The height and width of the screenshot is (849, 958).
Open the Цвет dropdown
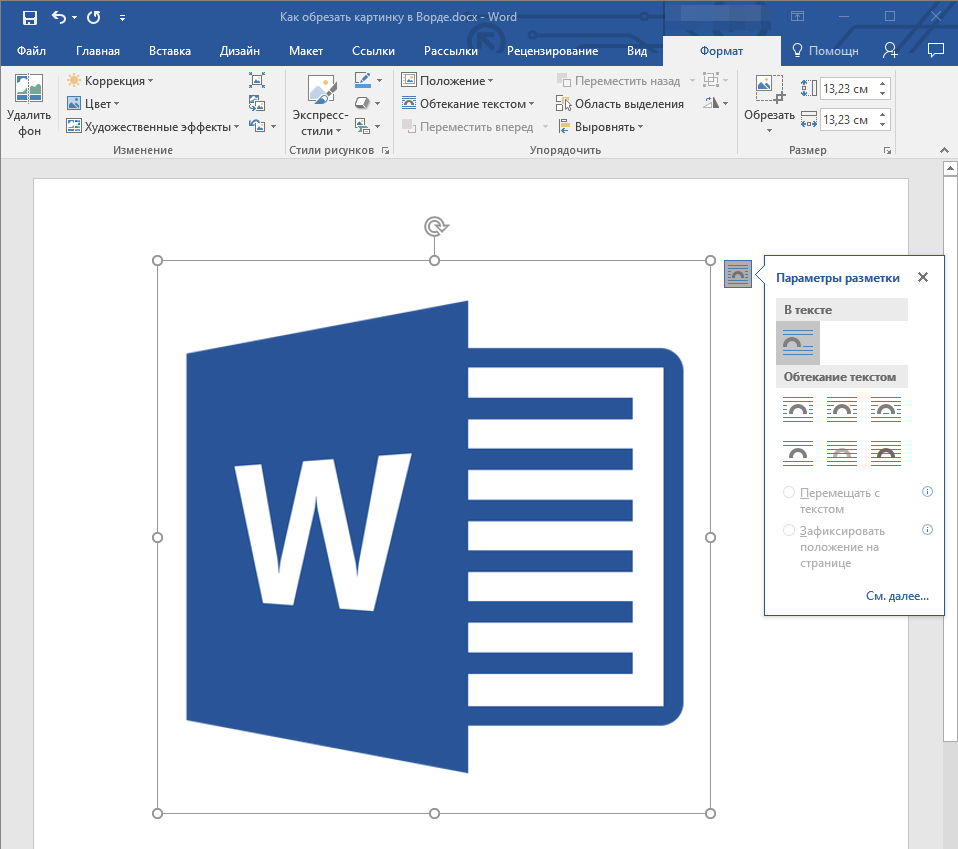[93, 104]
